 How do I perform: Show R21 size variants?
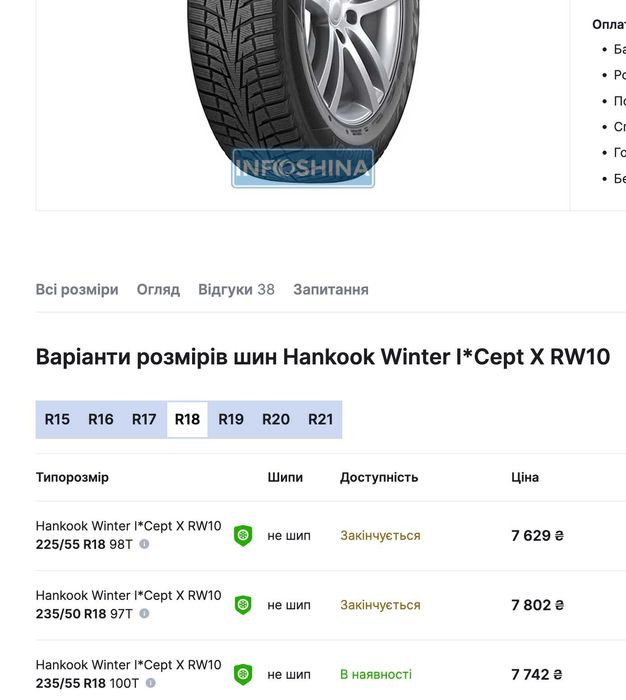point(320,420)
